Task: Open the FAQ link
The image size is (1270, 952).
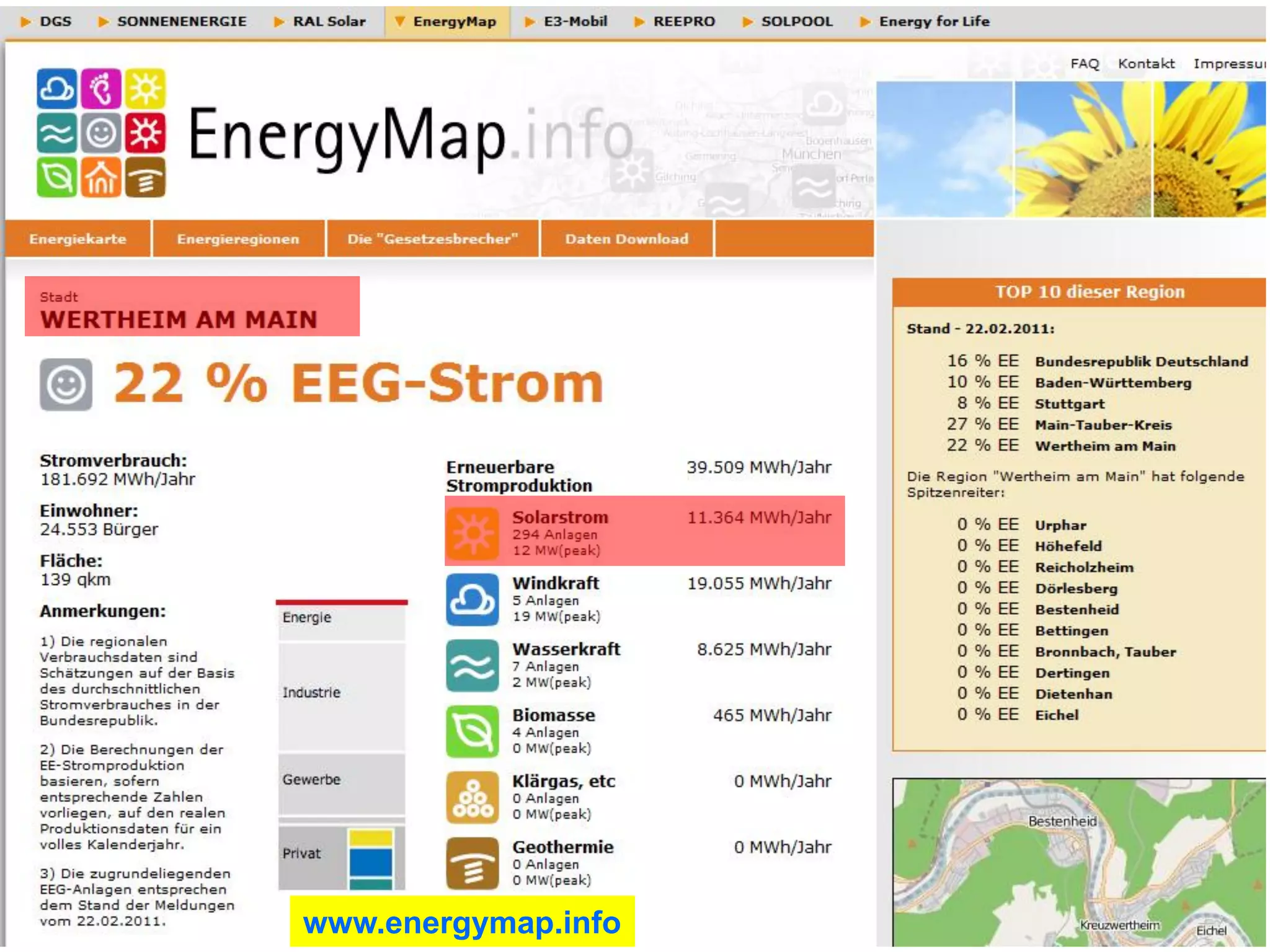Action: coord(1085,64)
